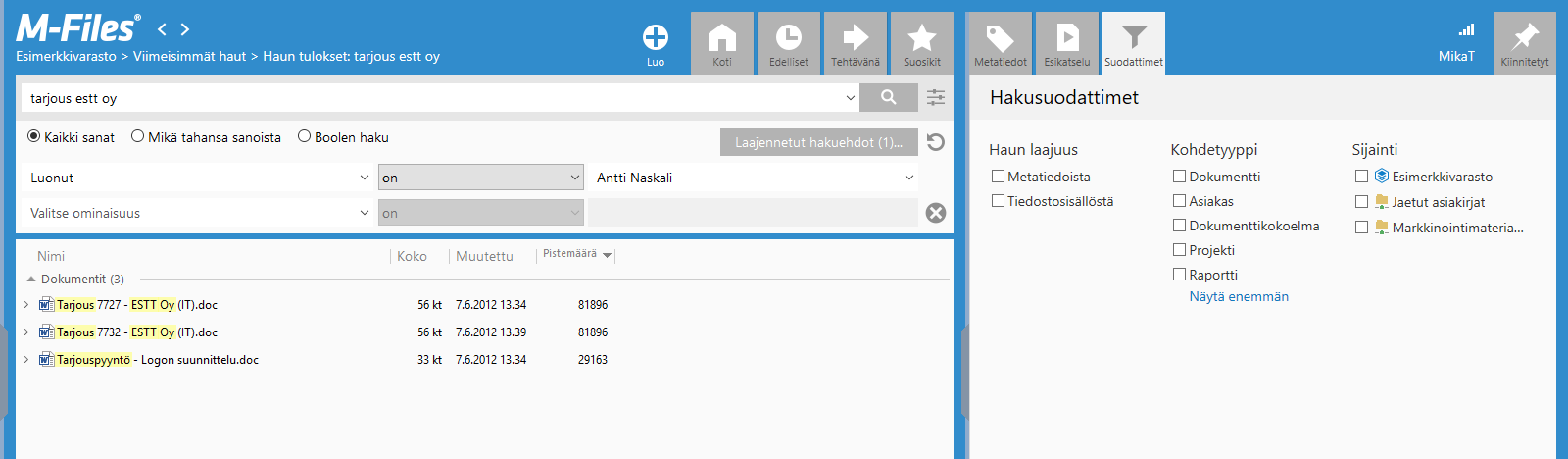
Task: Remove the empty condition row with X
Action: [x=936, y=213]
